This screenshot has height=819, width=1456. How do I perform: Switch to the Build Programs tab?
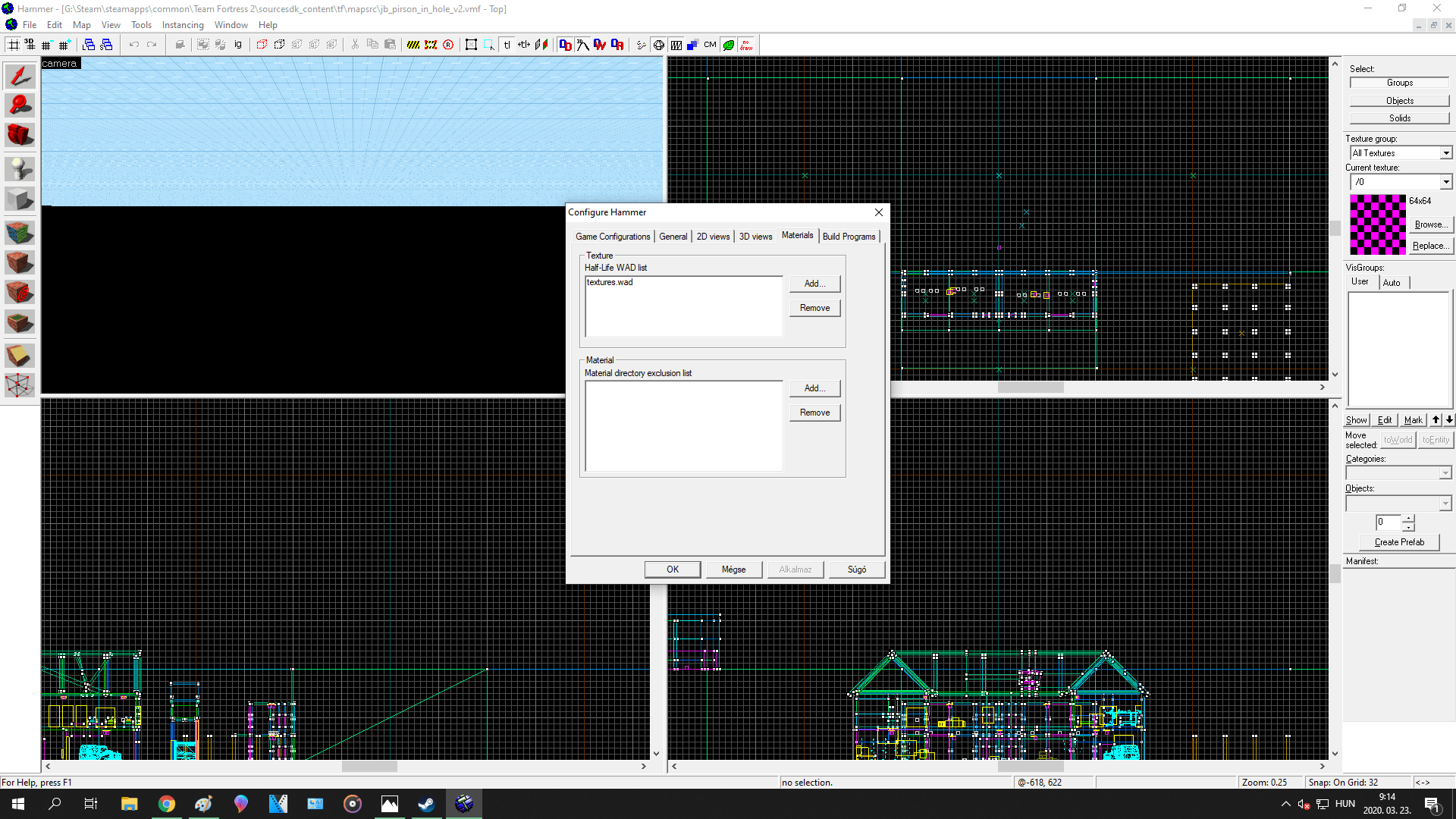pos(849,236)
